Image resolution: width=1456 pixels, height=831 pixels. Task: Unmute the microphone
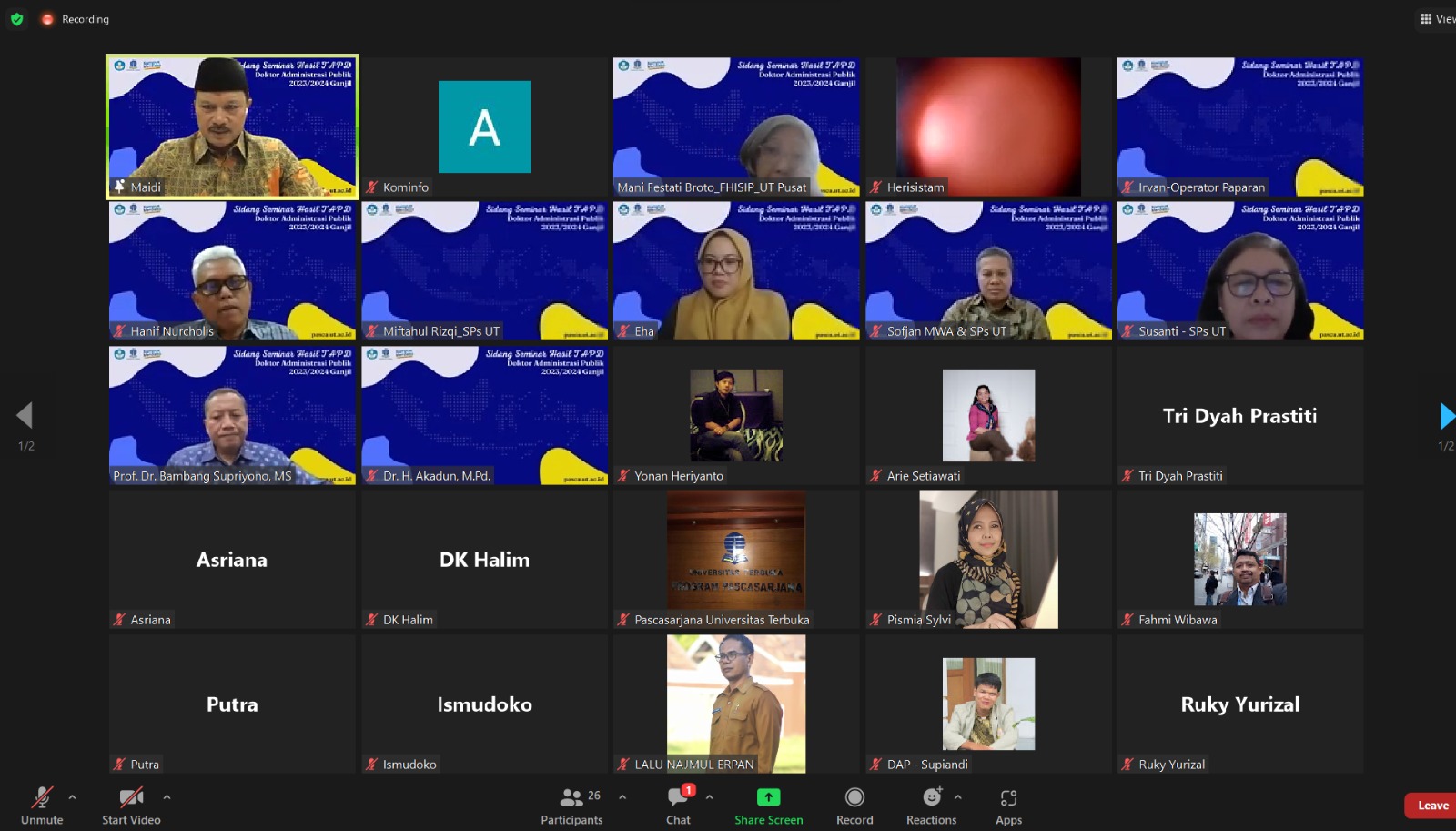[42, 805]
